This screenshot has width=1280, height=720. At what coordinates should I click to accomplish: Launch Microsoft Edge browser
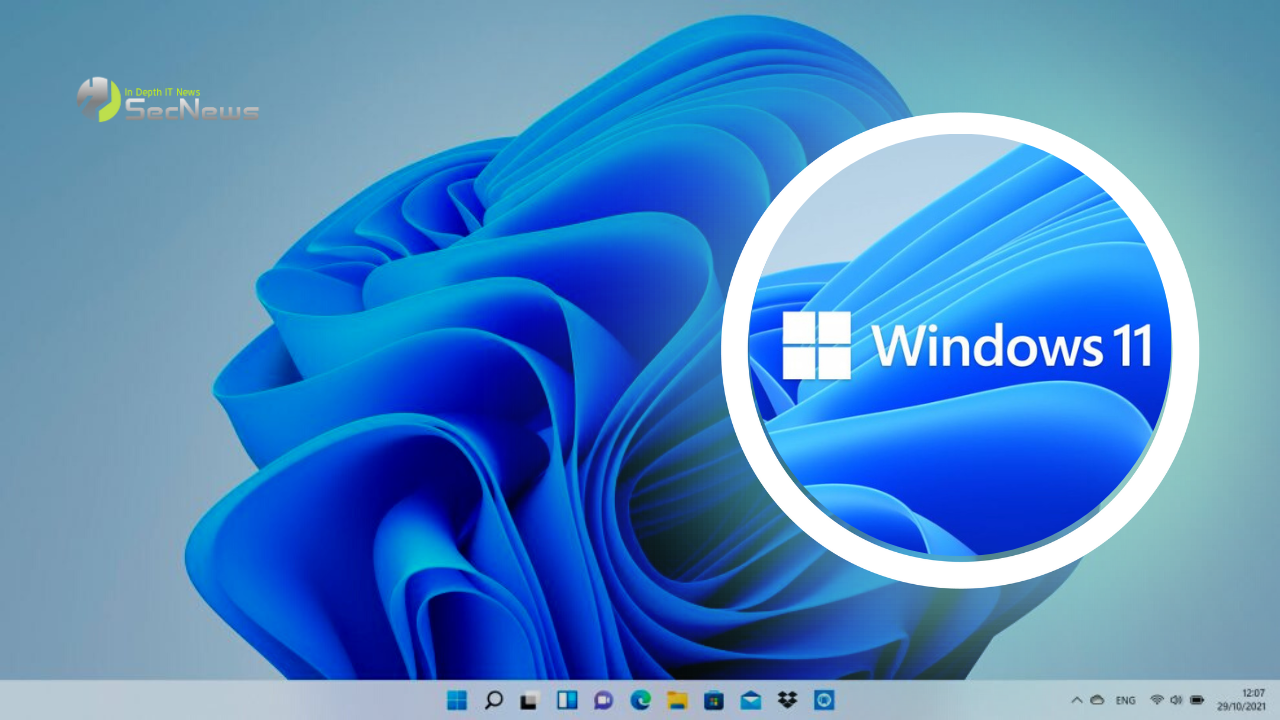coord(640,700)
